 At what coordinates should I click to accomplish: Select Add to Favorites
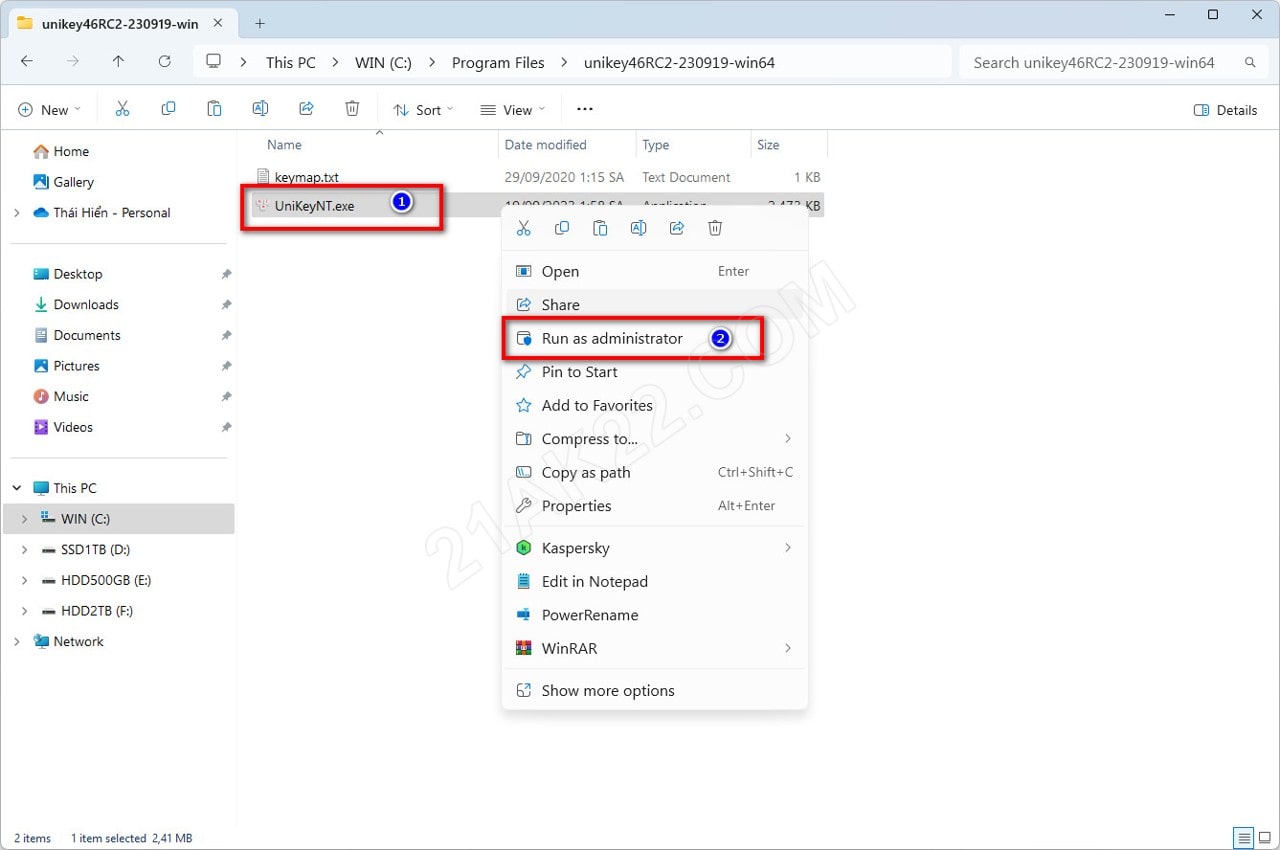[654, 405]
